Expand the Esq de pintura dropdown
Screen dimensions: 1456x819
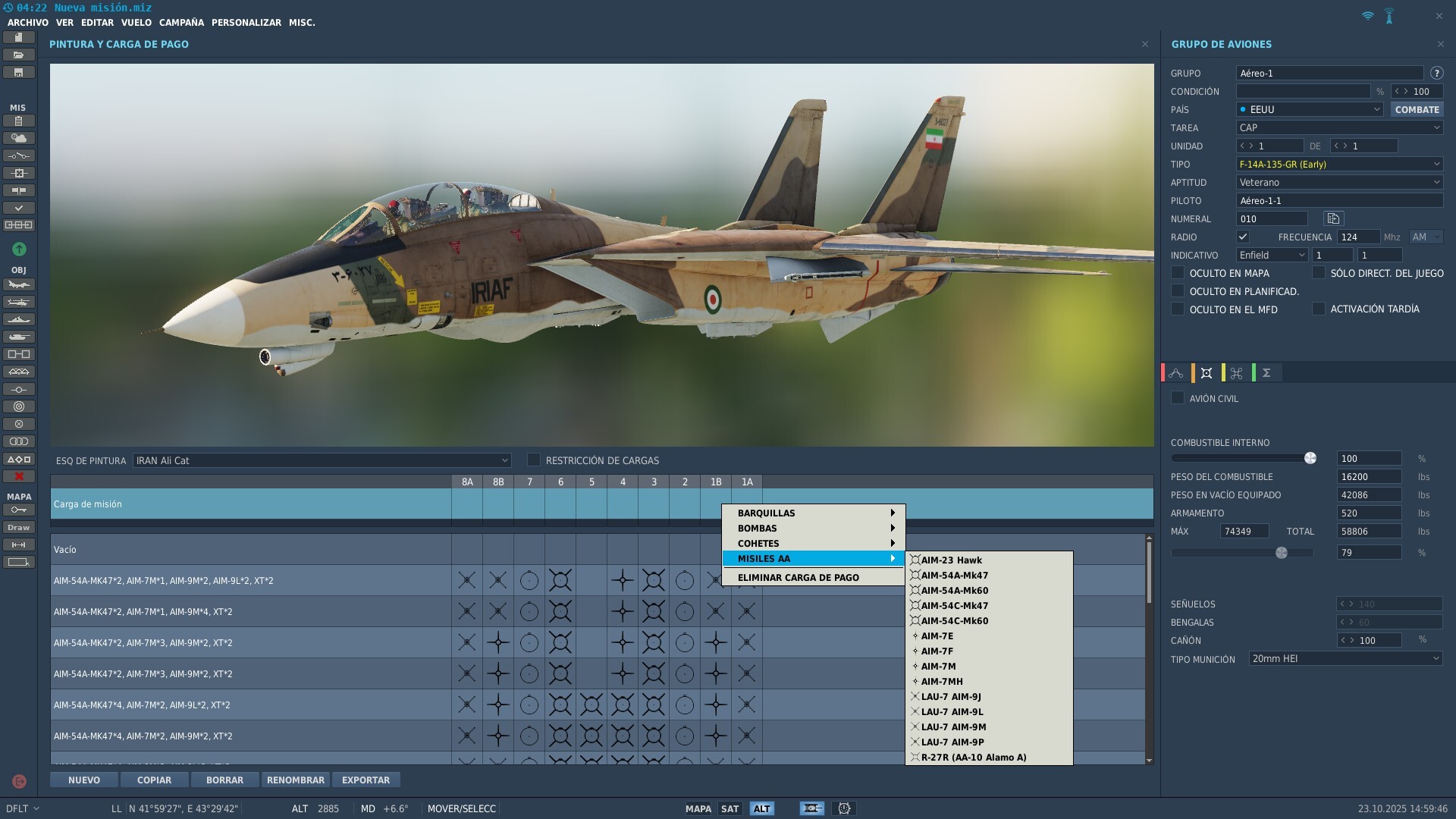click(322, 460)
